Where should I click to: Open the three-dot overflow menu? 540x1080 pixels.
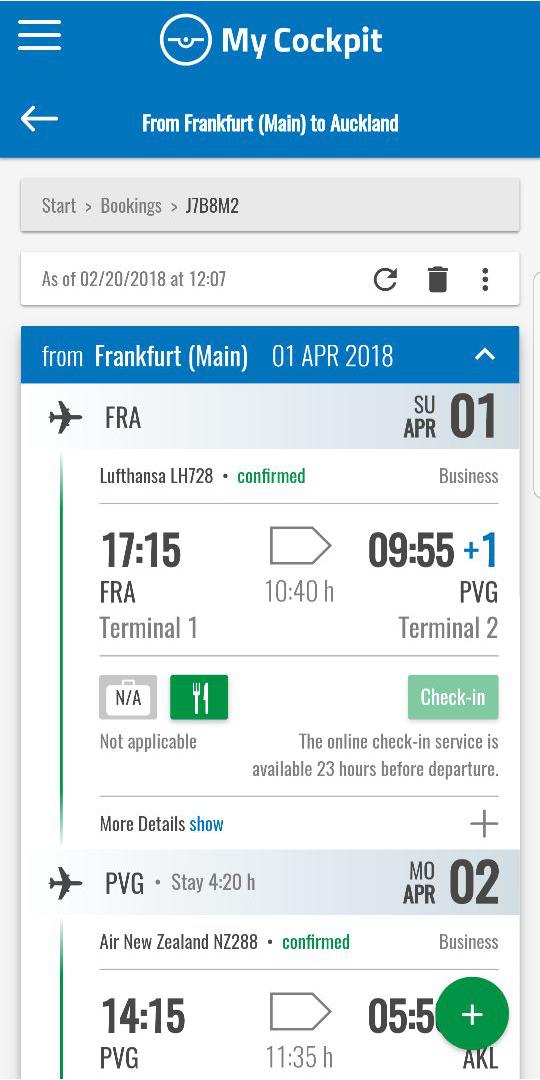coord(485,280)
